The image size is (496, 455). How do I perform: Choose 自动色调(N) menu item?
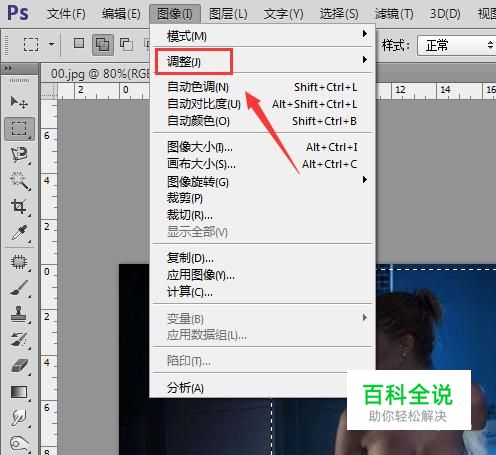(x=263, y=87)
